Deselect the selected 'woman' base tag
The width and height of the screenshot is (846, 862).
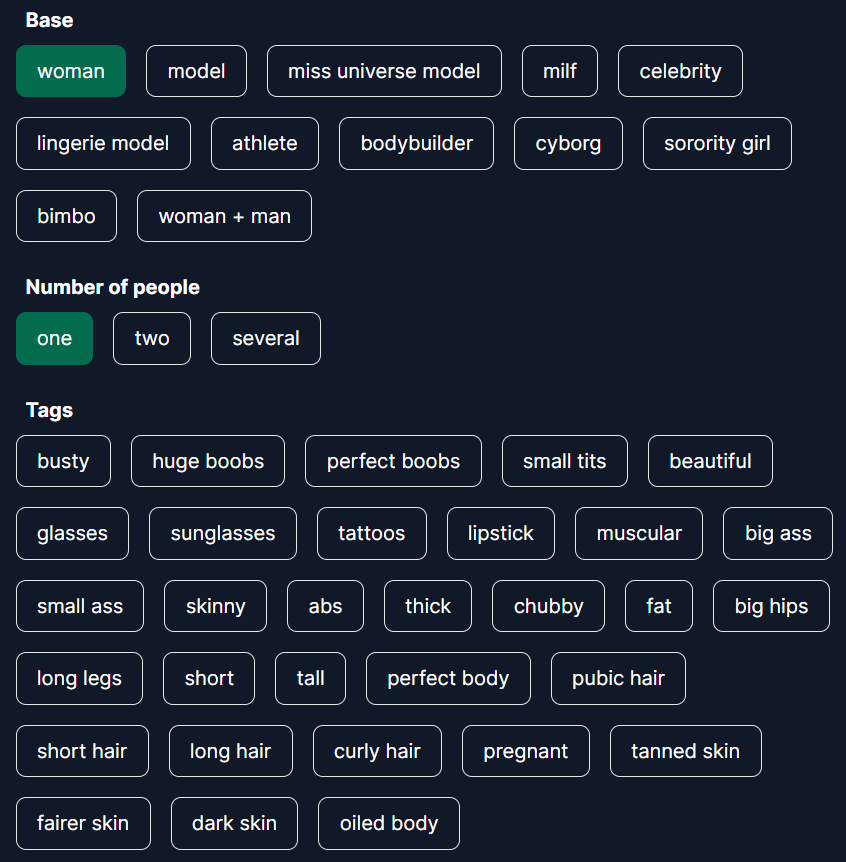point(71,71)
